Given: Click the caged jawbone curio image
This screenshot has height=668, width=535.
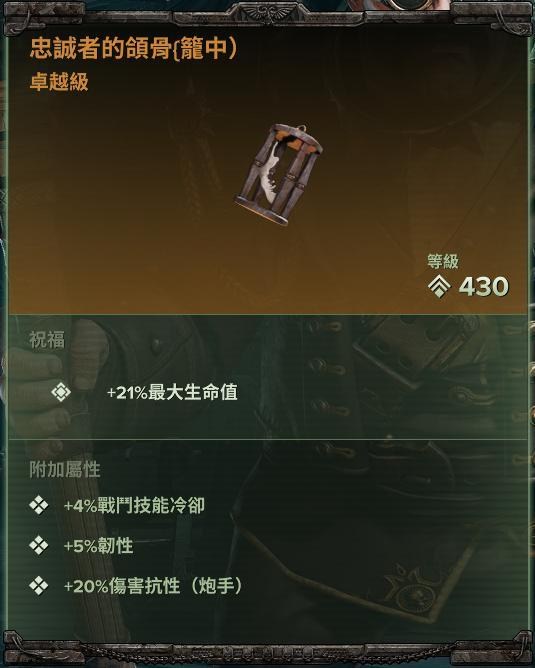Looking at the screenshot, I should [x=278, y=174].
